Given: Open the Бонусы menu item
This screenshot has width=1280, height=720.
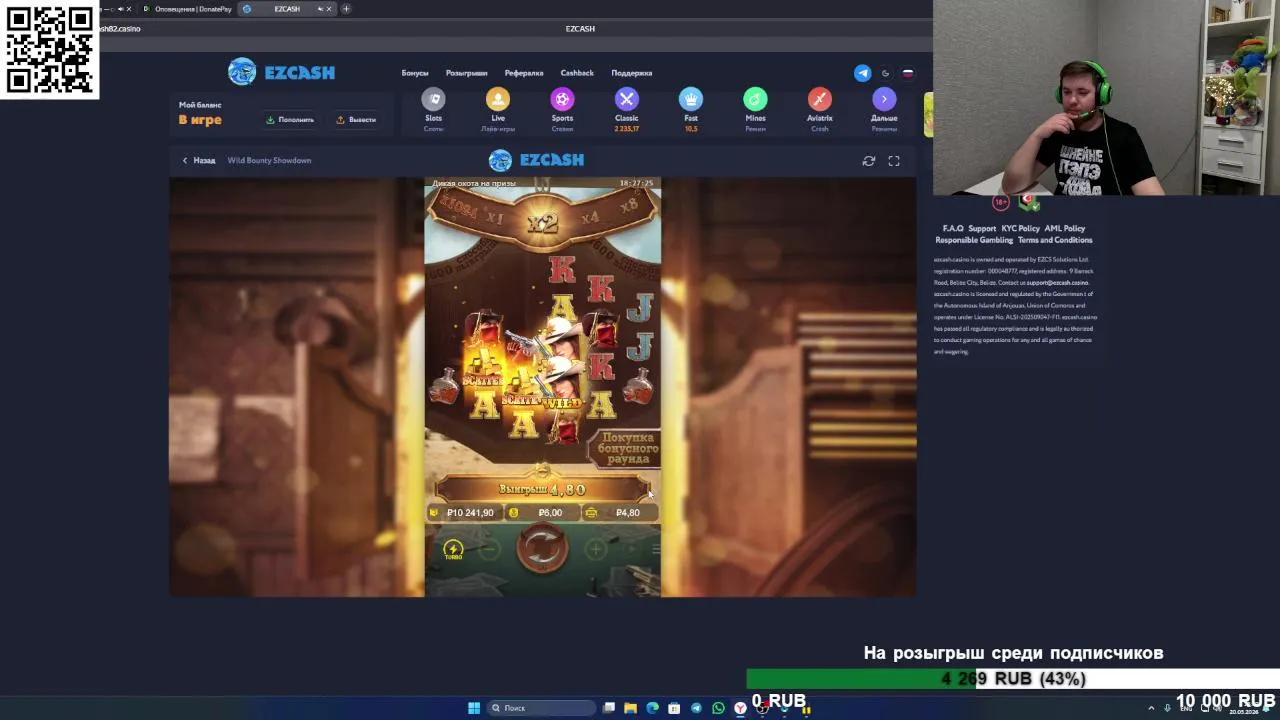Looking at the screenshot, I should click(415, 73).
